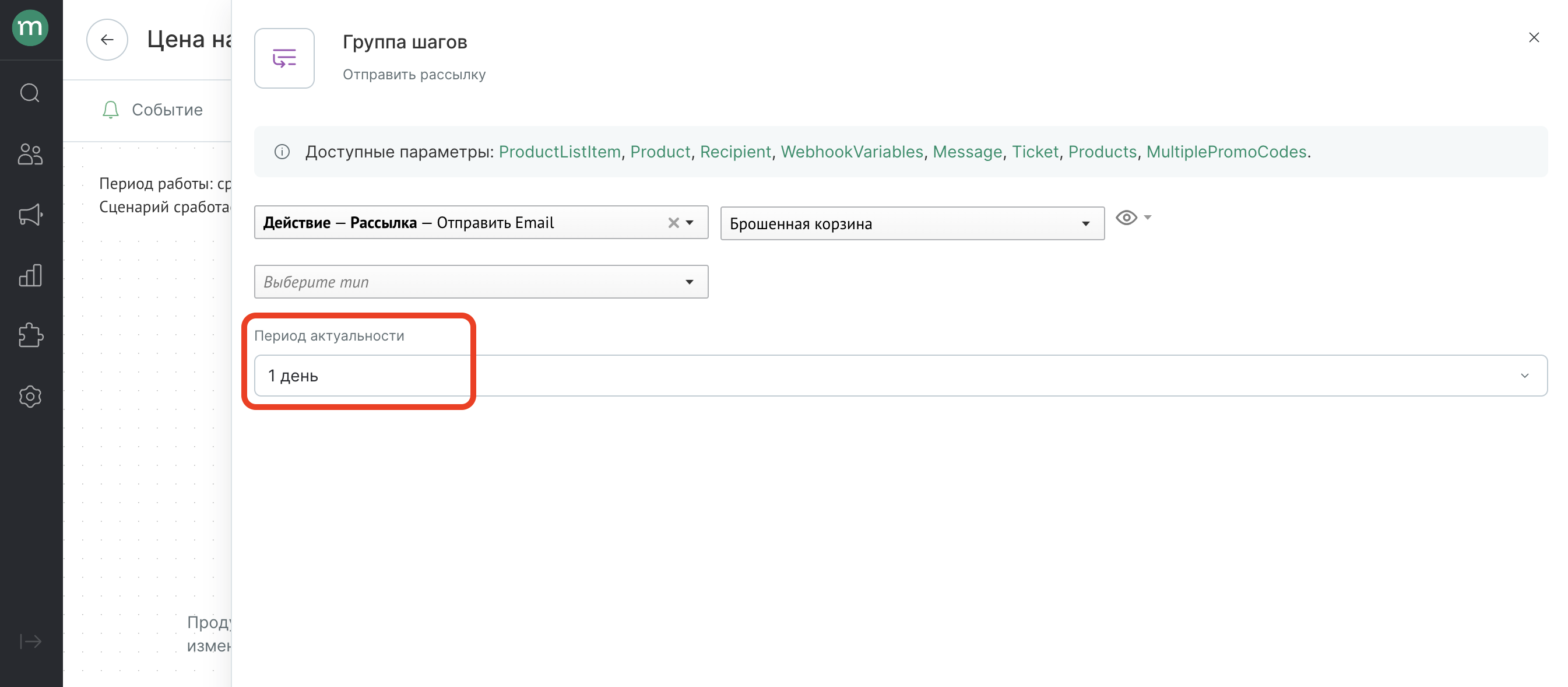Screen dimensions: 1568x687
Task: Open the Recipient parameter link
Action: [x=735, y=152]
